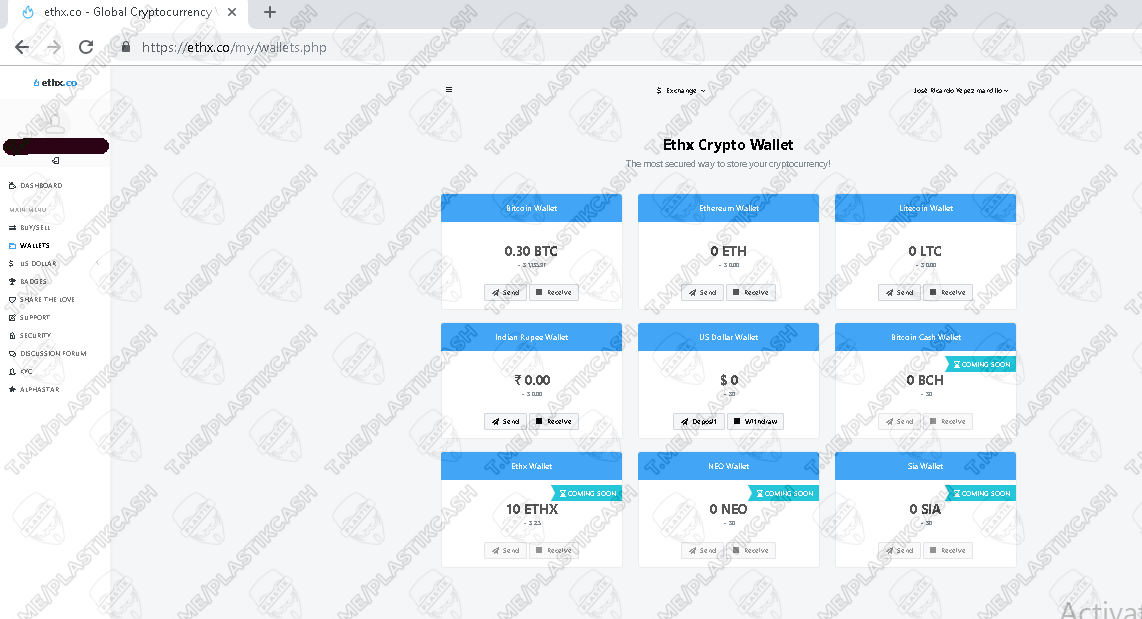Click the 0.30 BTC balance
The width and height of the screenshot is (1142, 619).
click(x=531, y=251)
